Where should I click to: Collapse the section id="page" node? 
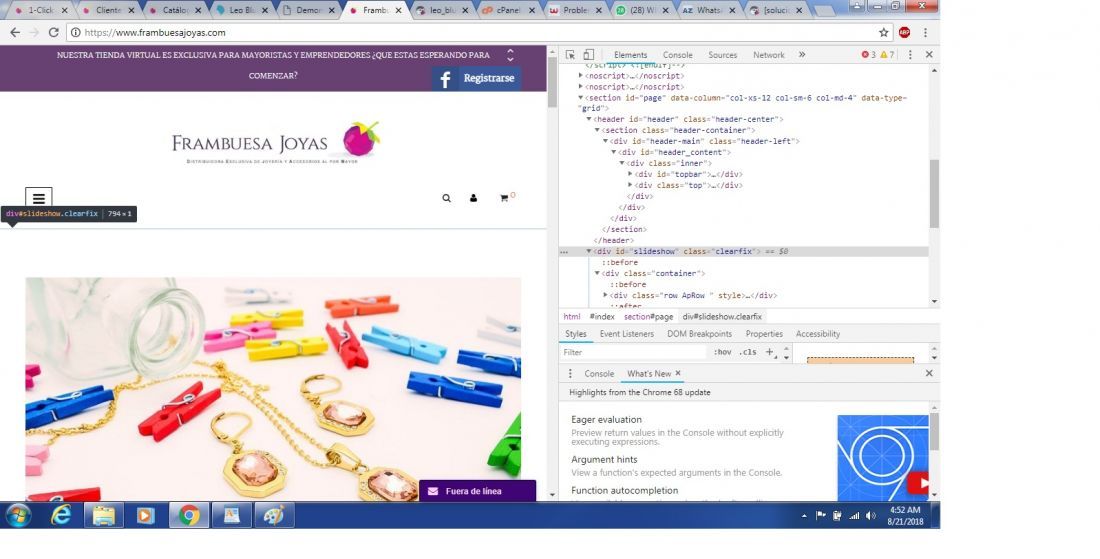[x=581, y=97]
